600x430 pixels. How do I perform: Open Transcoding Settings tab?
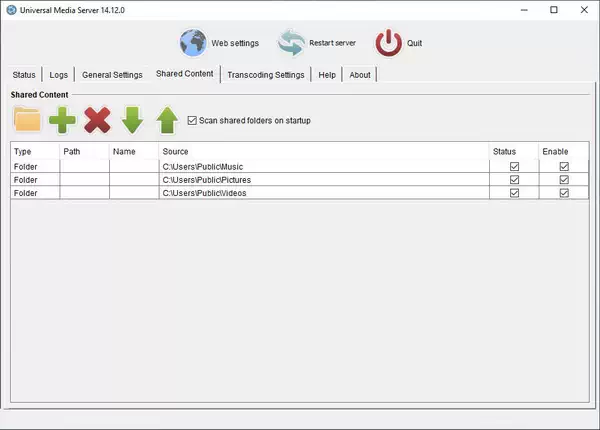(266, 75)
